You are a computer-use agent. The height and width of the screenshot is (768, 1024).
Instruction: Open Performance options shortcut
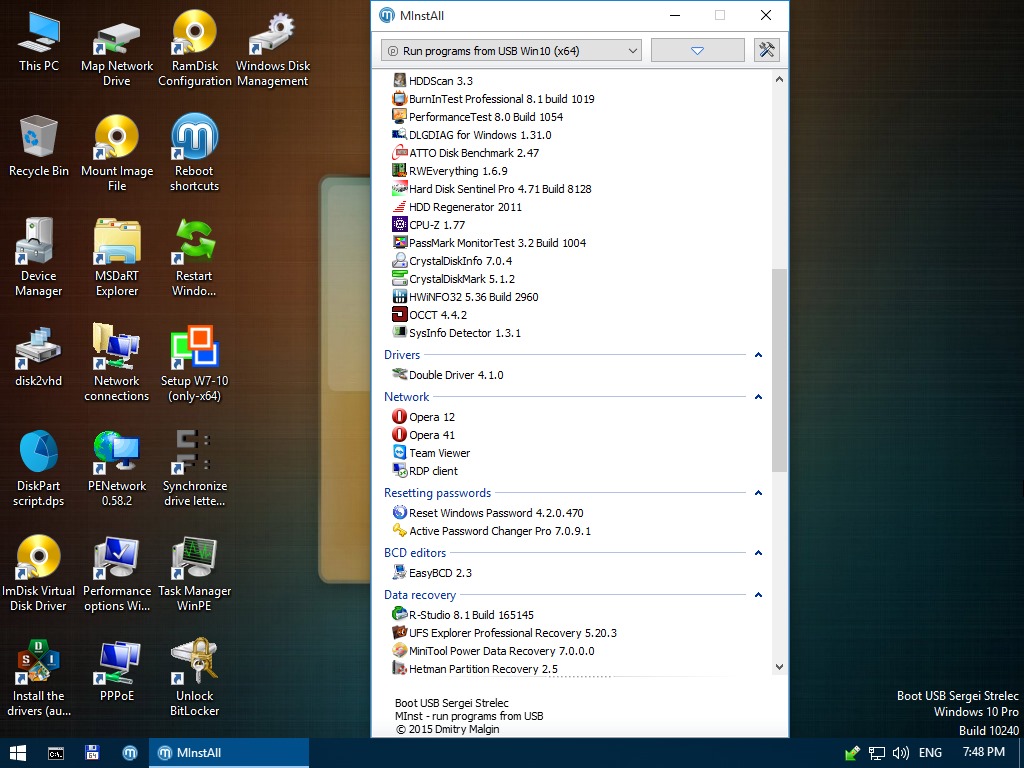[117, 574]
